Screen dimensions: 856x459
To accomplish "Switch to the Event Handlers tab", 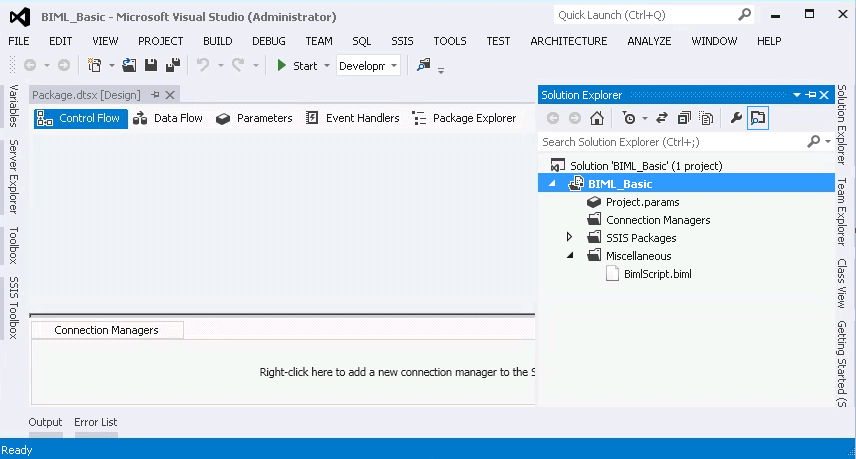I will 353,118.
